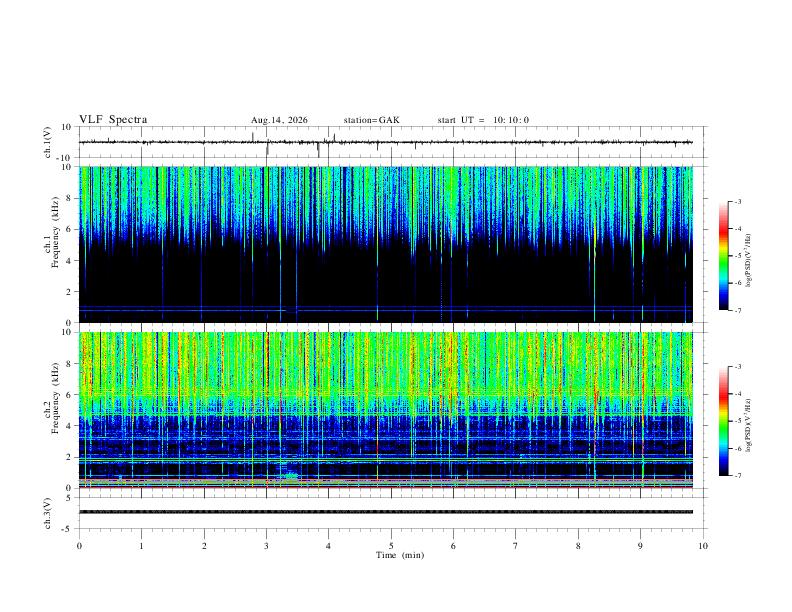The width and height of the screenshot is (792, 612).
Task: Click the 0 minute tick on time axis
Action: click(79, 546)
